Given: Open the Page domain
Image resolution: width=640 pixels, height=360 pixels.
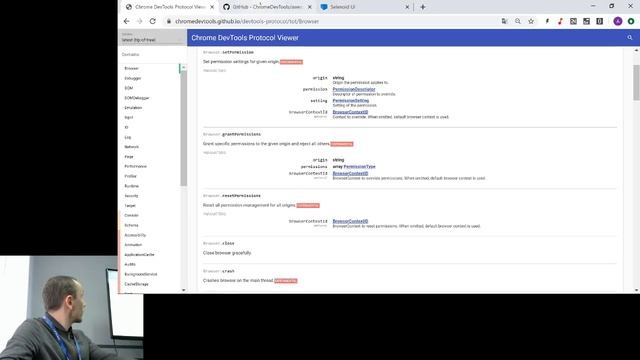Looking at the screenshot, I should (129, 157).
